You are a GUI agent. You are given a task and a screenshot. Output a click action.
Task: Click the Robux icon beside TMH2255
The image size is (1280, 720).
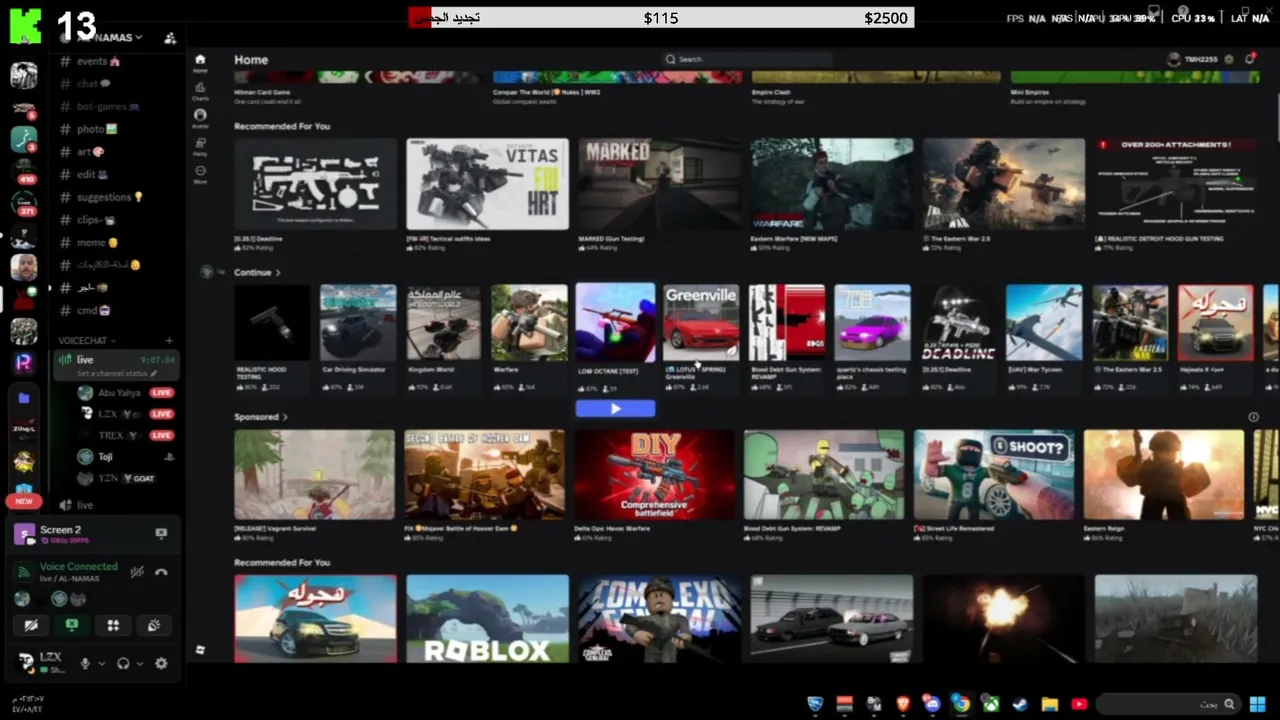coord(1229,60)
